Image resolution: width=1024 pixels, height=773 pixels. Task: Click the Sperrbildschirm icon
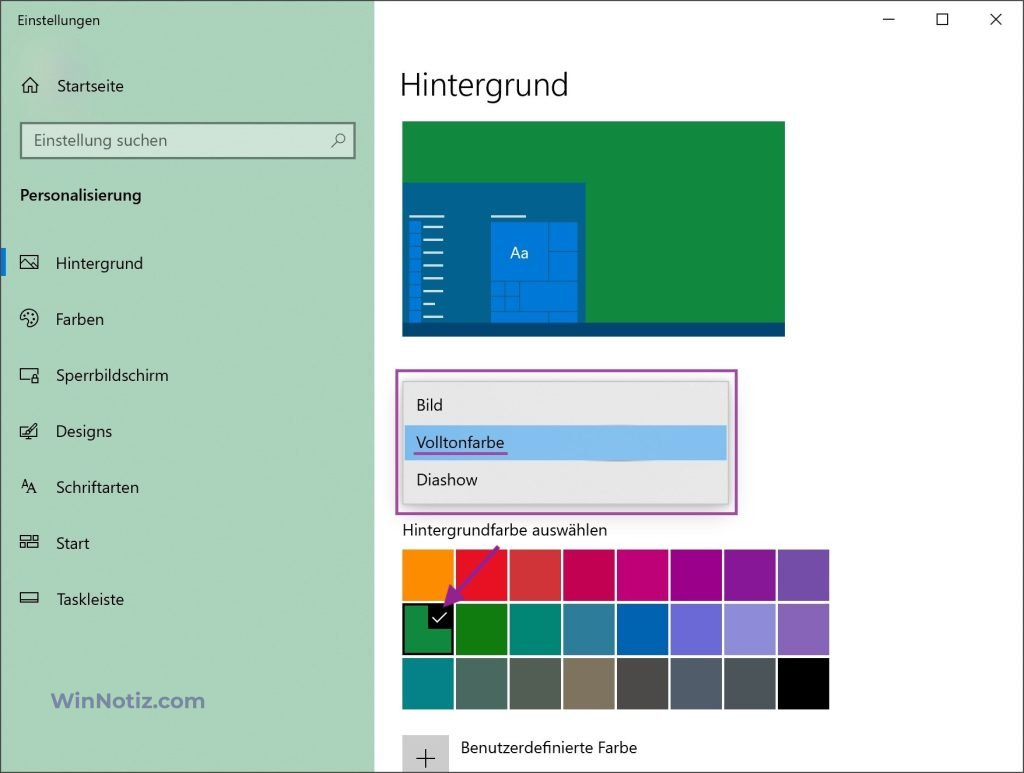31,375
